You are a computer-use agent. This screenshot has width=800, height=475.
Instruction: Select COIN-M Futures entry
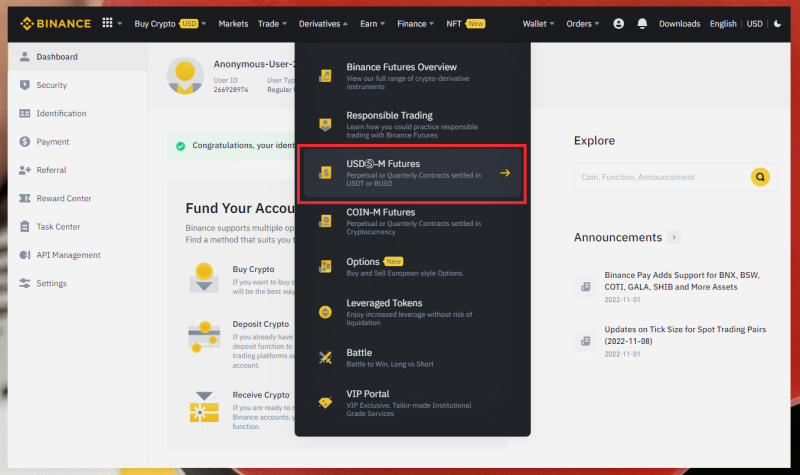click(x=412, y=221)
